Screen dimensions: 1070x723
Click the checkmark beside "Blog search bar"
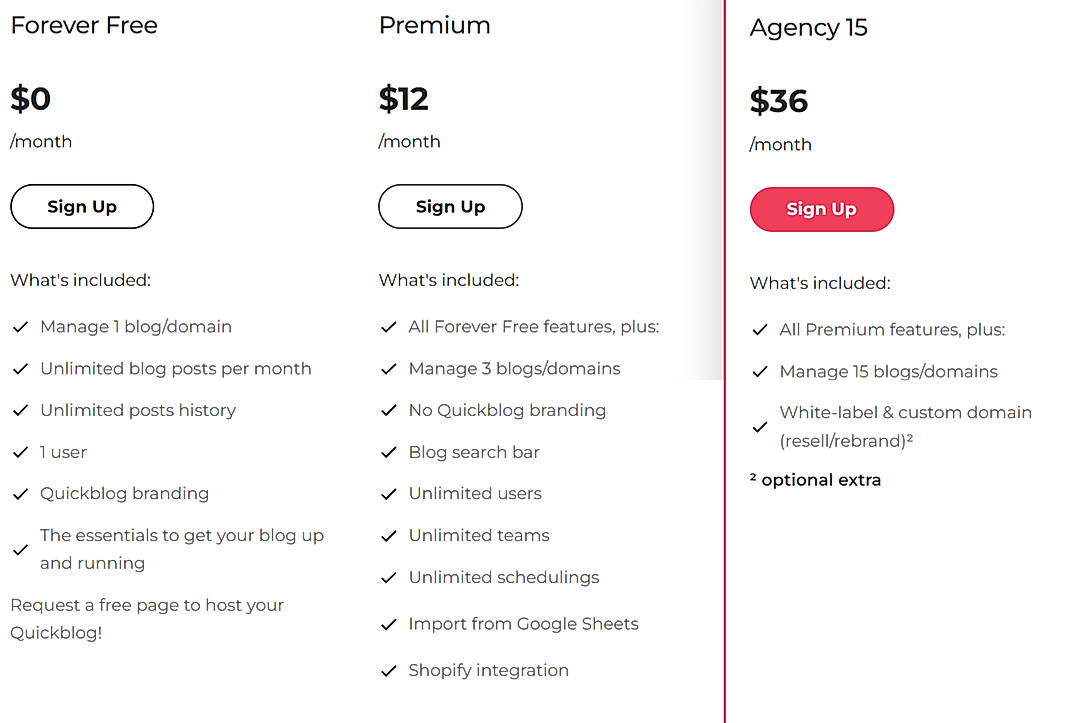[x=388, y=453]
